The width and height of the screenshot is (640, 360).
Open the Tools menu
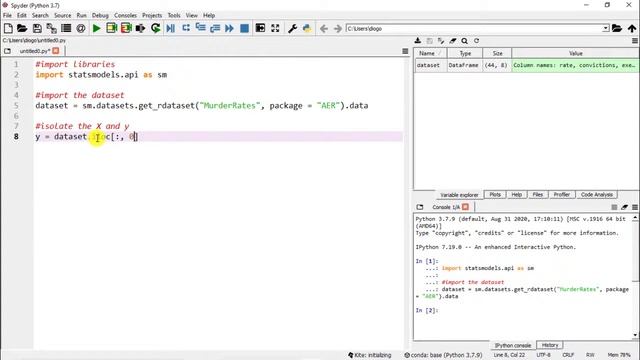[174, 15]
